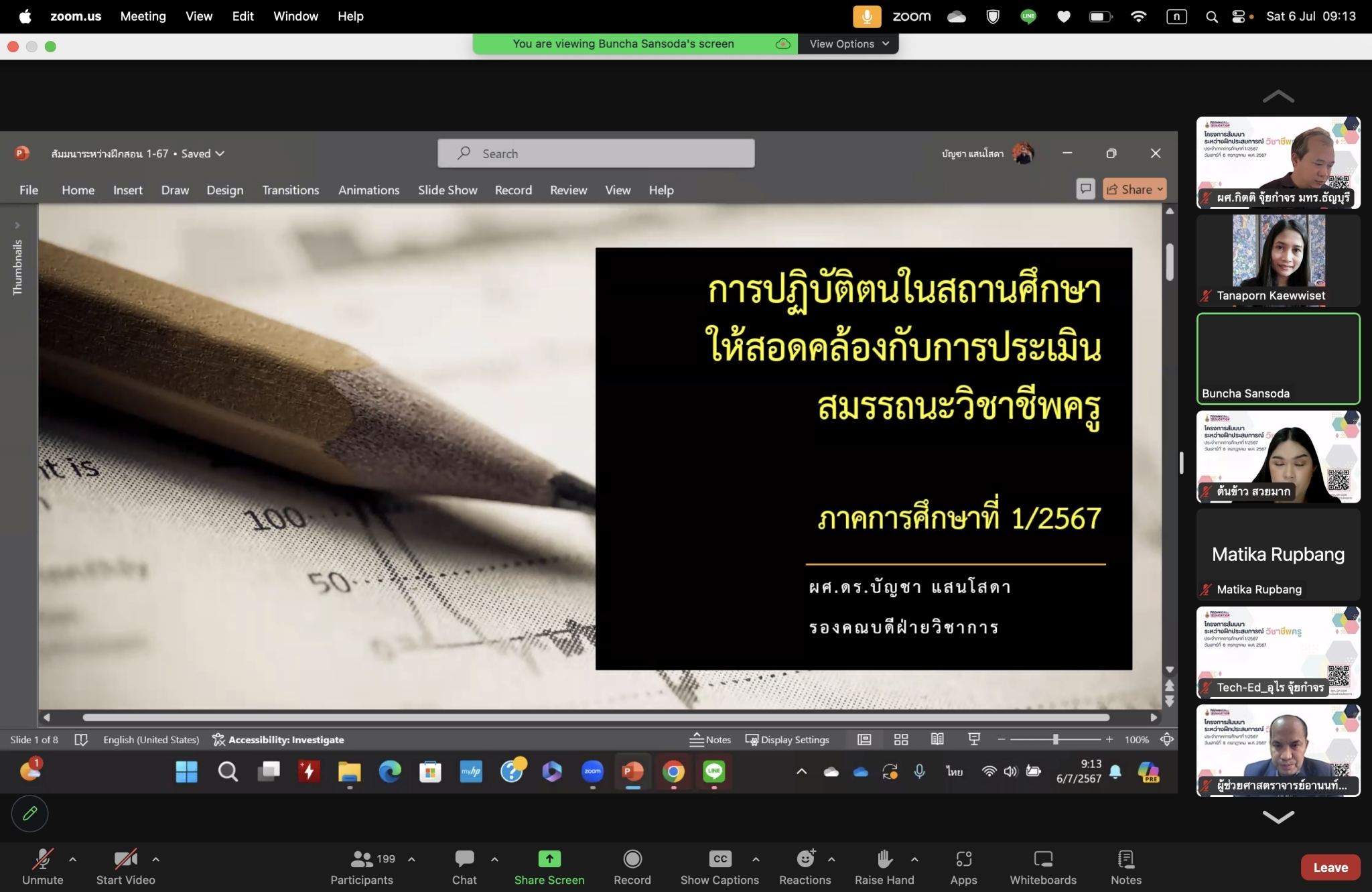Open the Chat panel
1372x892 pixels.
[x=464, y=867]
